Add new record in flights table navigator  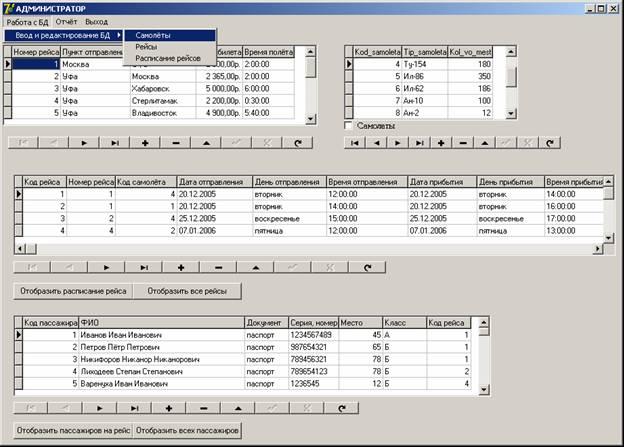point(145,143)
